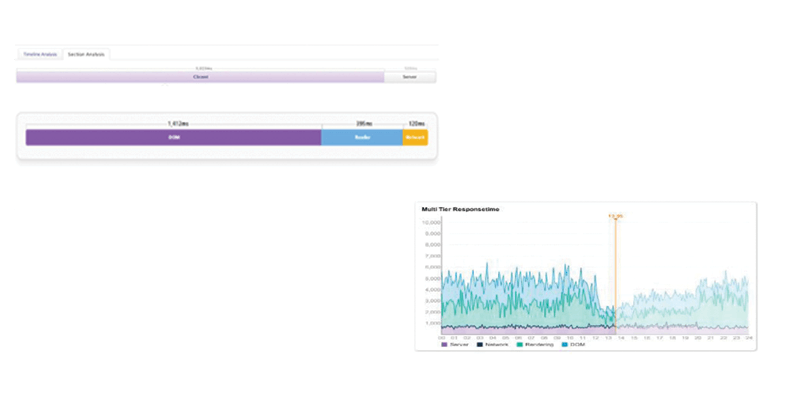
Task: Toggle the Network series in chart legend
Action: tap(493, 345)
